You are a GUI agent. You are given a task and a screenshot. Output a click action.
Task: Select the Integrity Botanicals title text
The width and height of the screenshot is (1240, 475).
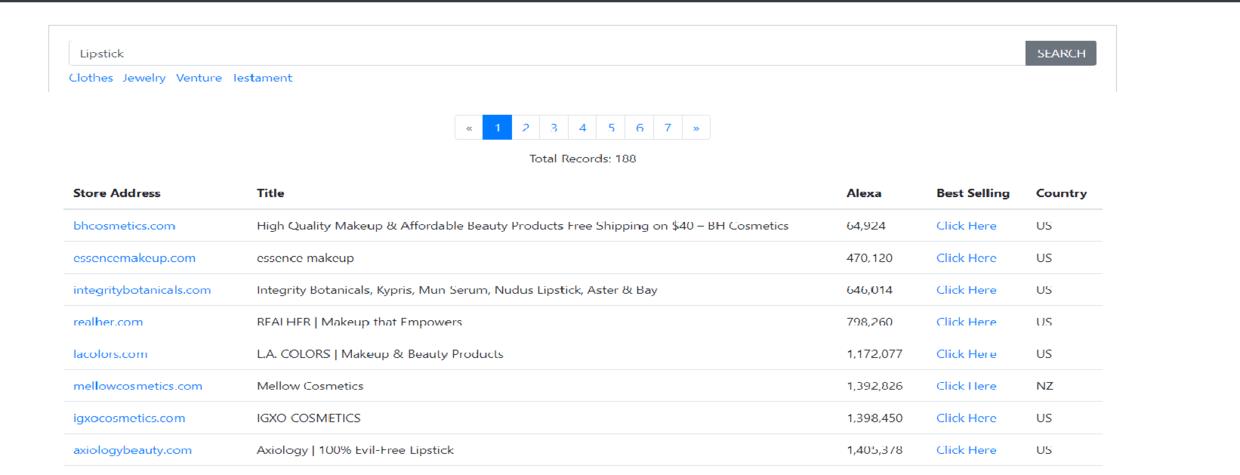(457, 290)
